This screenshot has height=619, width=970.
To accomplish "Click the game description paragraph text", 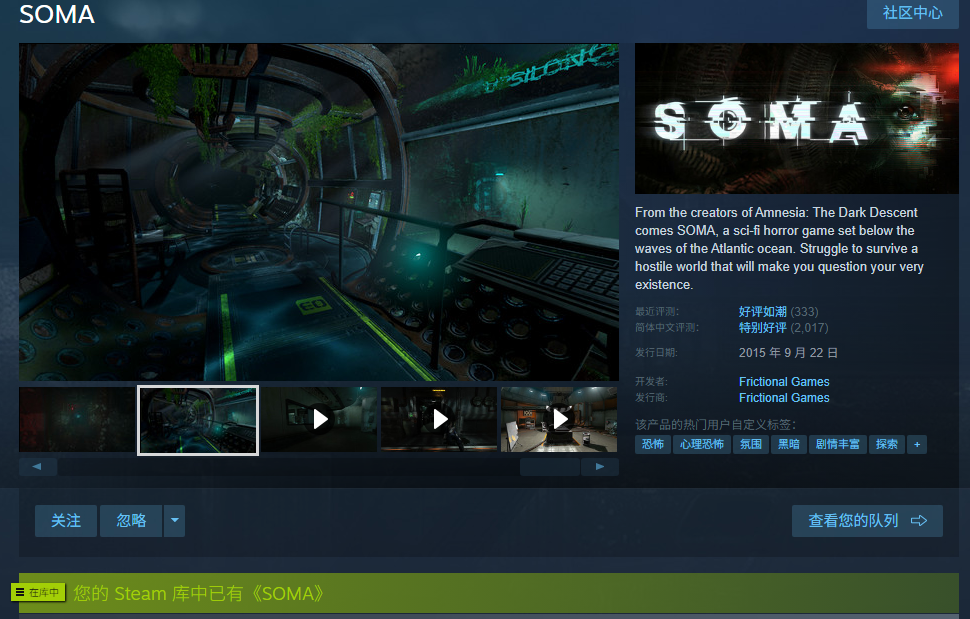I will 779,249.
